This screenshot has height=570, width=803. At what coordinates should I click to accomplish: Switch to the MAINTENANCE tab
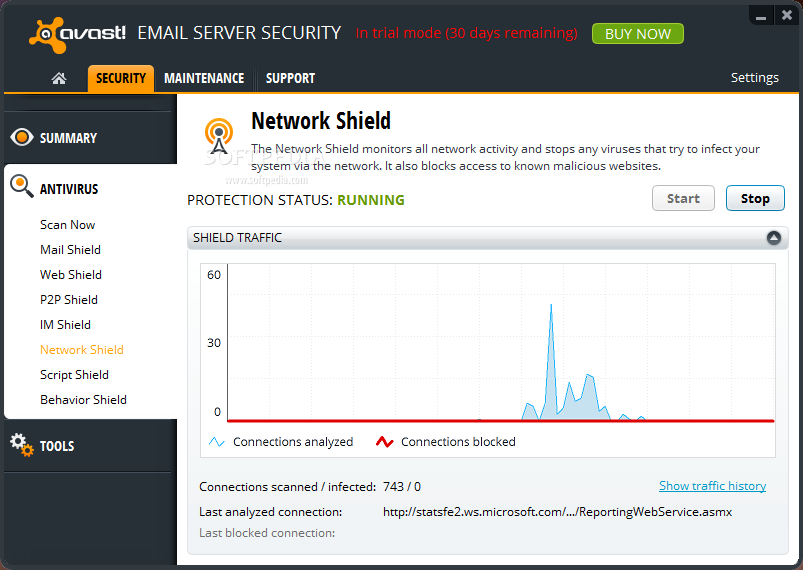pos(204,78)
